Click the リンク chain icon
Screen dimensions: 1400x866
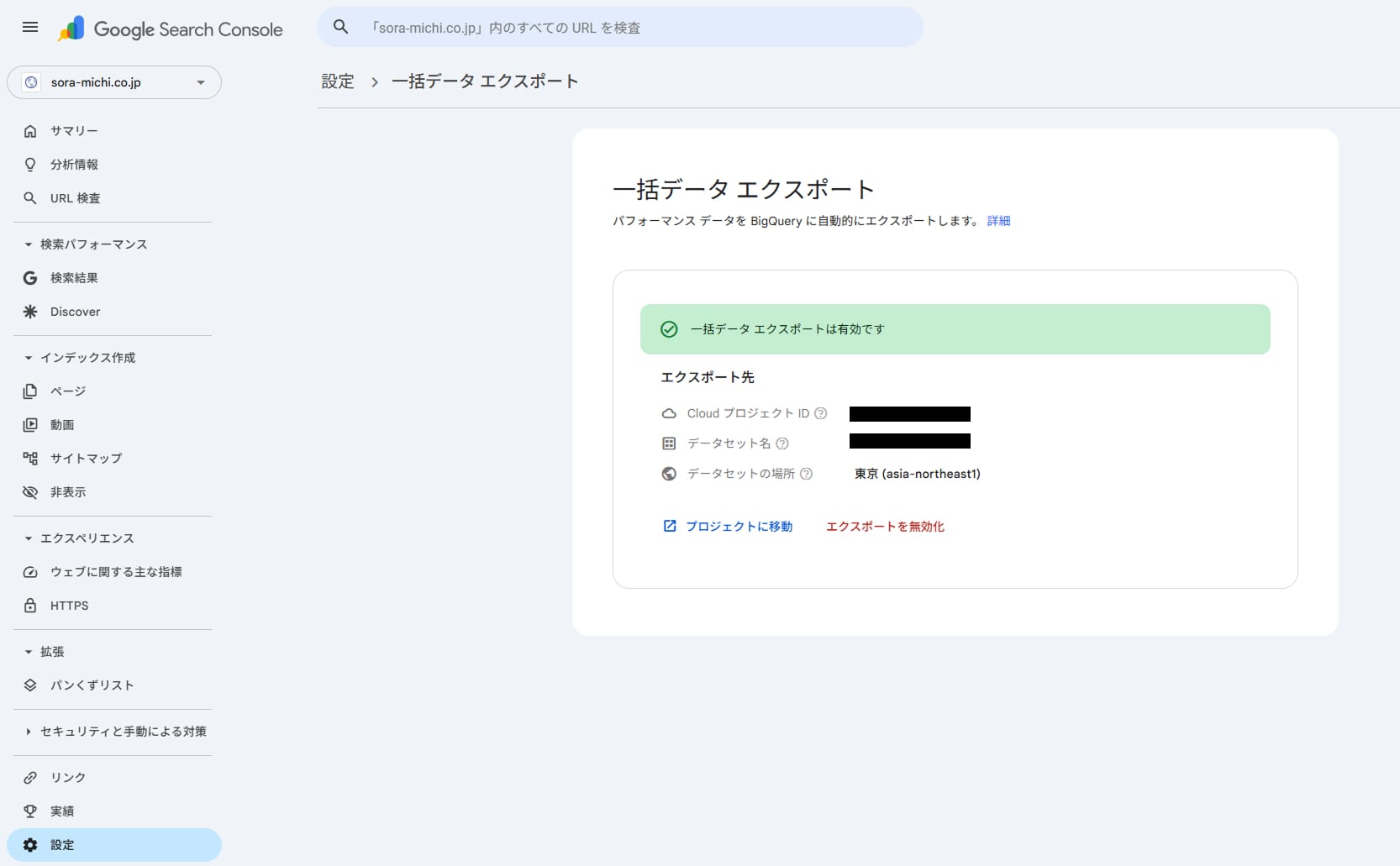(30, 778)
